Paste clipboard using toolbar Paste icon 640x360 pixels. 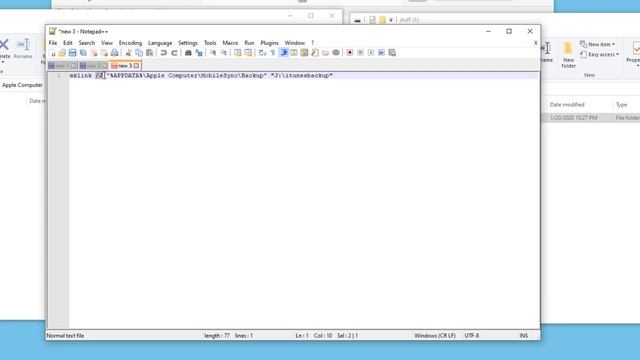[x=149, y=53]
